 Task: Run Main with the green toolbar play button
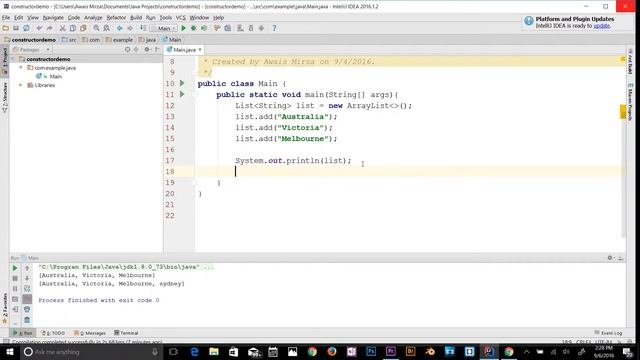point(183,28)
